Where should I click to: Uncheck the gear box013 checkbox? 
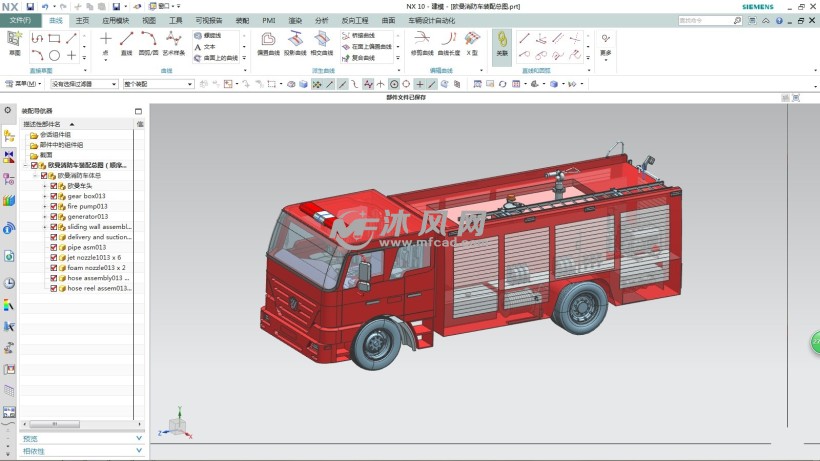coord(53,196)
